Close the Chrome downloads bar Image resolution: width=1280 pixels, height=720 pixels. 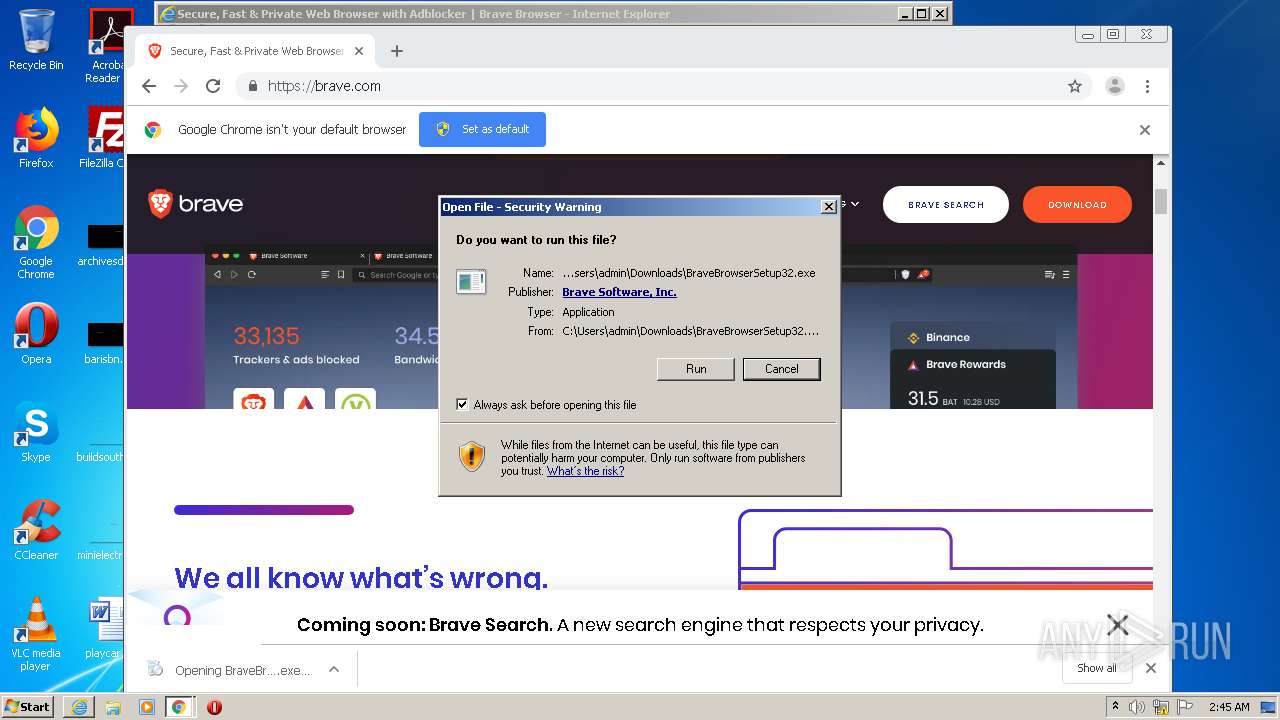(x=1151, y=668)
